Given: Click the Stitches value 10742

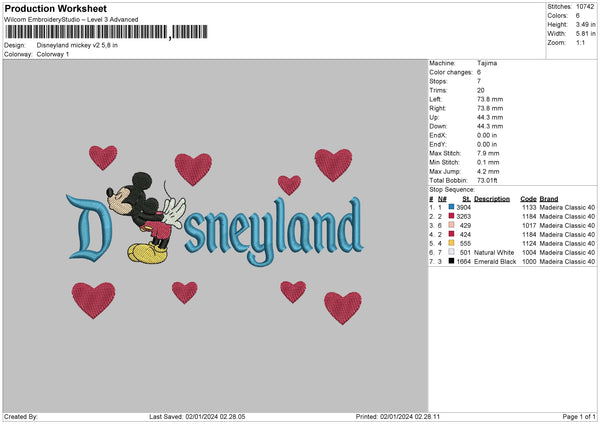Looking at the screenshot, I should (x=585, y=7).
